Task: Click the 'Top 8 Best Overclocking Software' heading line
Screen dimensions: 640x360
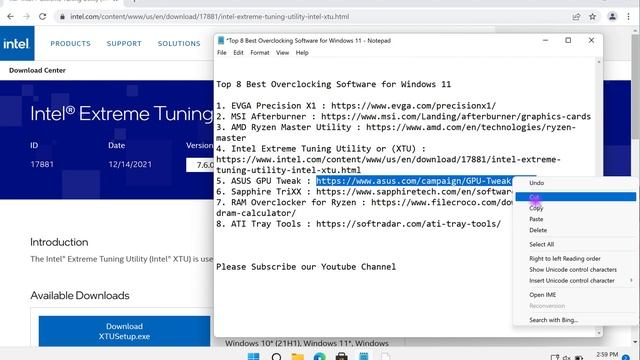Action: pos(333,84)
